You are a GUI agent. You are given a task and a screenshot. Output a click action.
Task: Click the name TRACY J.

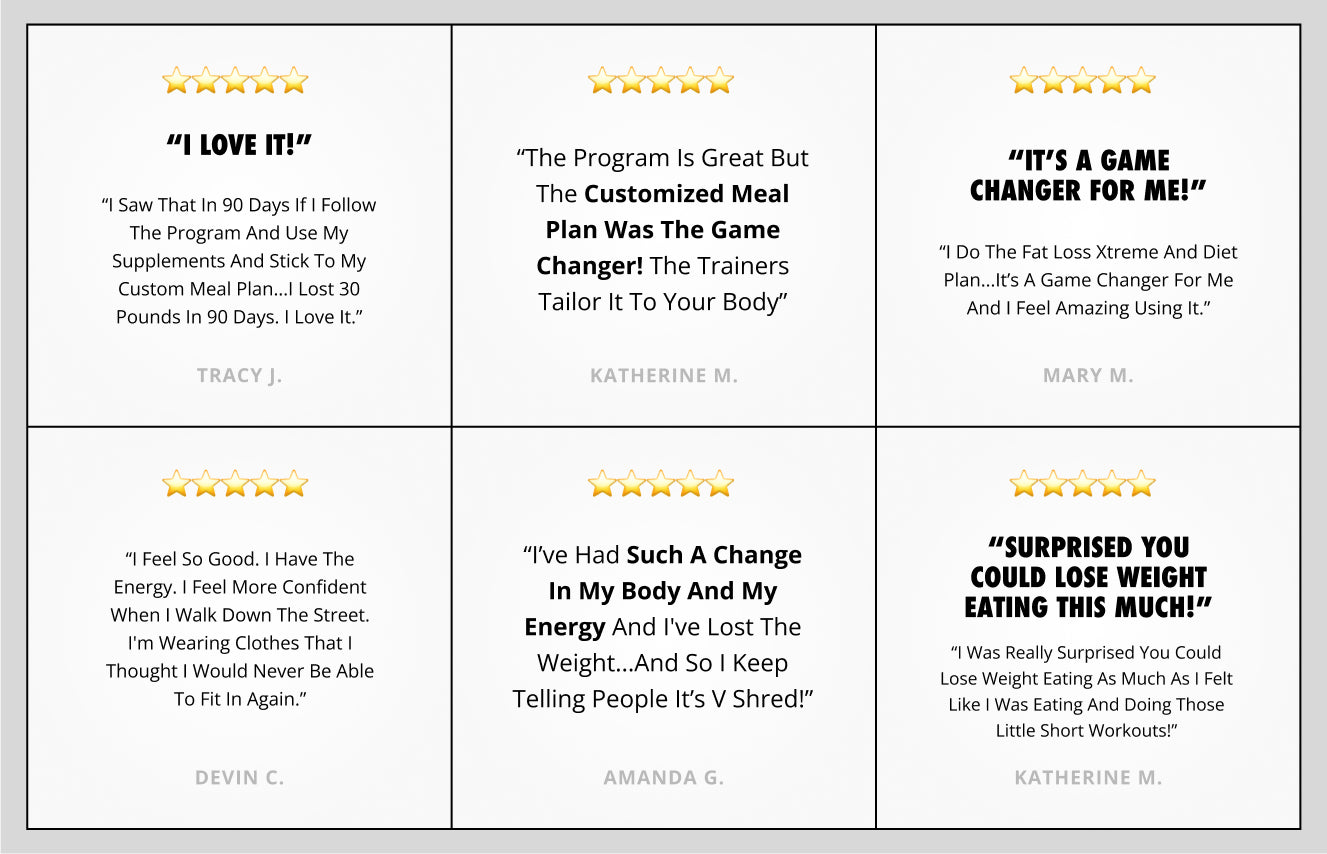tap(239, 375)
